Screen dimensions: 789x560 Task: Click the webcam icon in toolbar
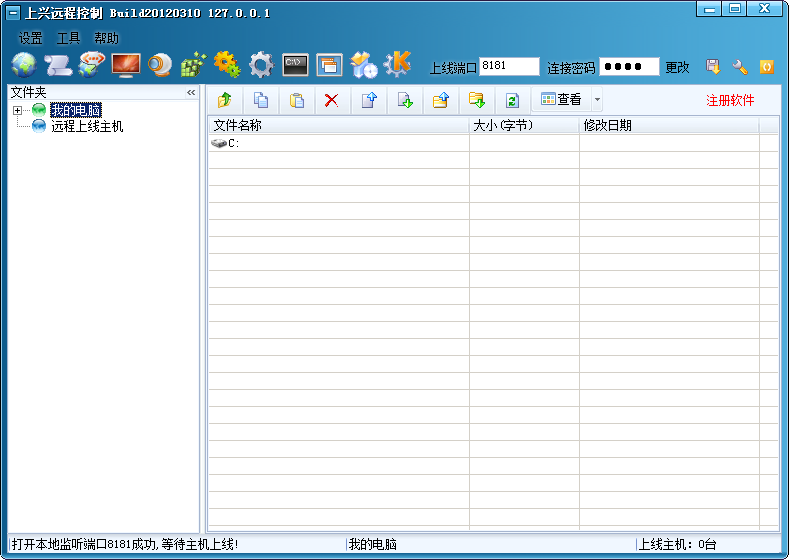(x=160, y=66)
